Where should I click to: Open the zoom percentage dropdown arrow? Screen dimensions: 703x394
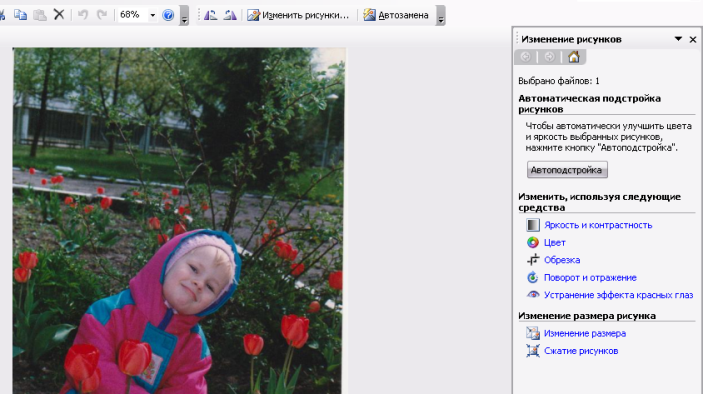pyautogui.click(x=152, y=15)
